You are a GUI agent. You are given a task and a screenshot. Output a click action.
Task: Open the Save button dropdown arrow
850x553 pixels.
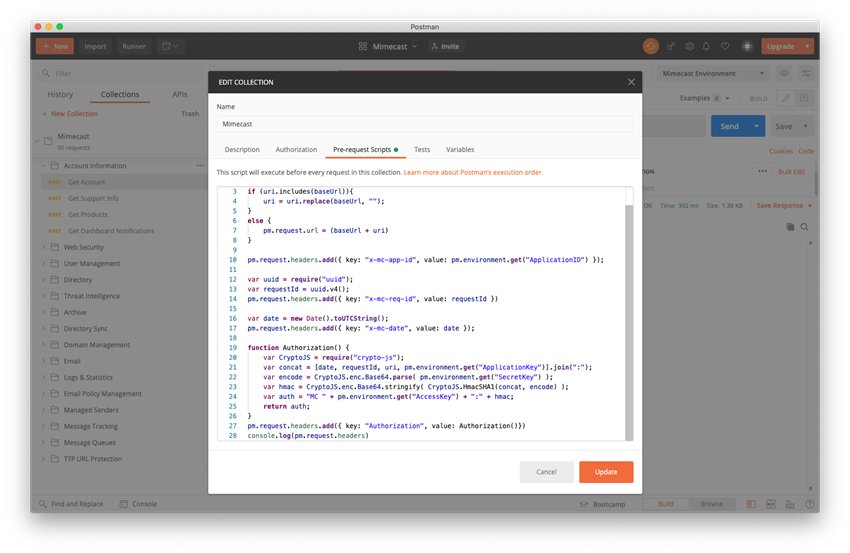pos(806,126)
